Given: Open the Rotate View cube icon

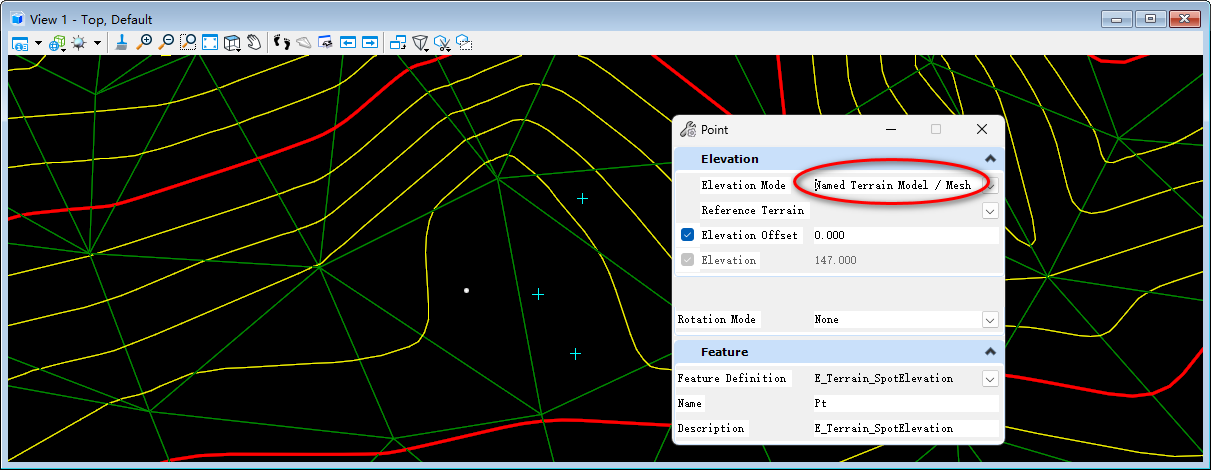Looking at the screenshot, I should click(x=232, y=43).
